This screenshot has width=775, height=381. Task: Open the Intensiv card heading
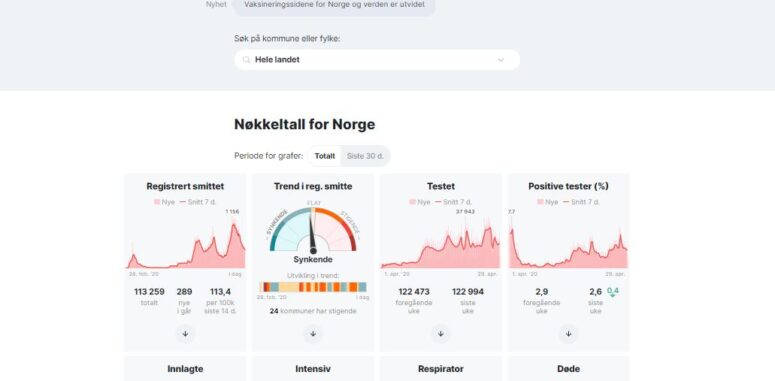click(313, 369)
